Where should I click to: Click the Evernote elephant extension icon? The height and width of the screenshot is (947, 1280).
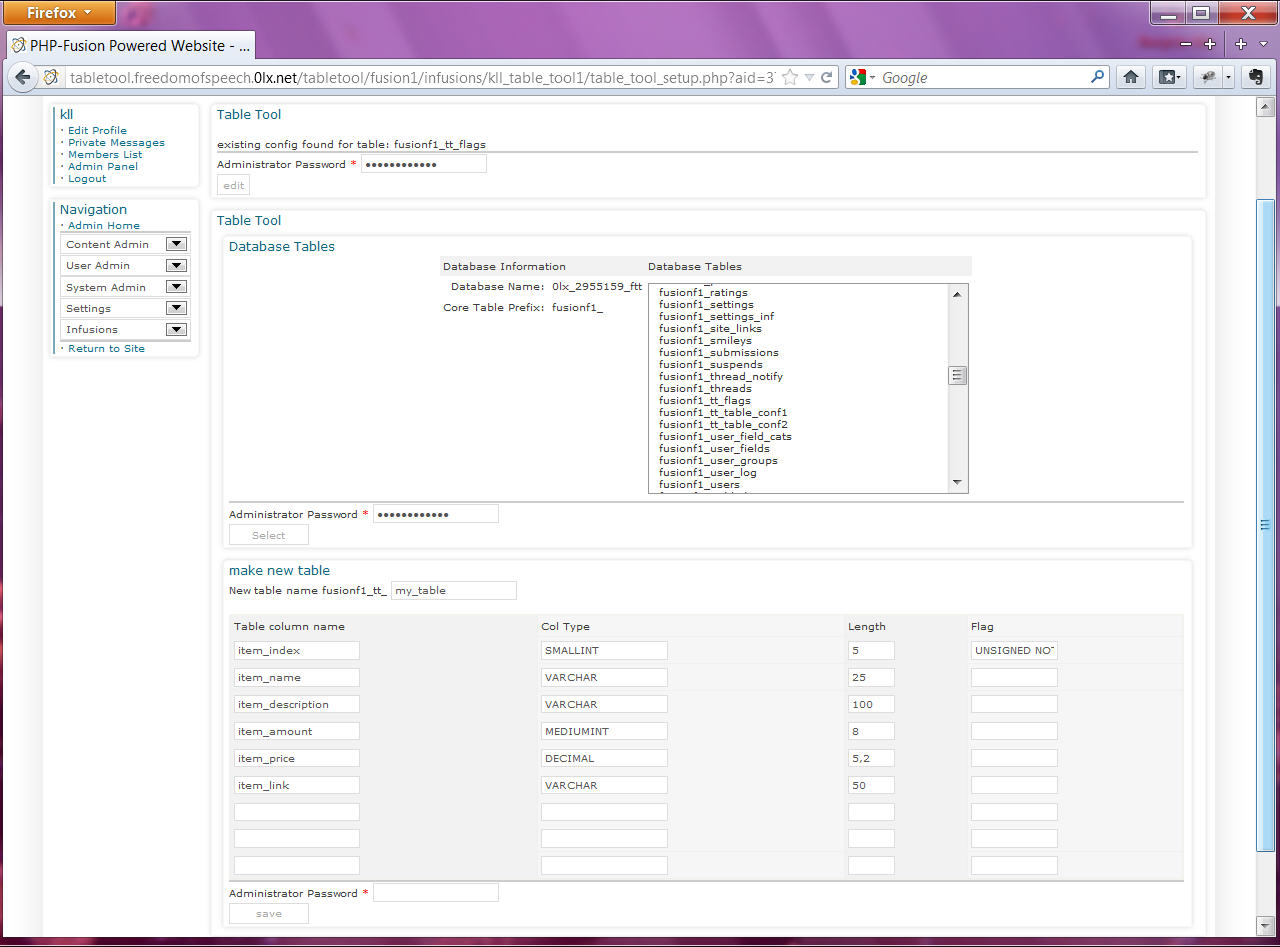click(x=1255, y=77)
